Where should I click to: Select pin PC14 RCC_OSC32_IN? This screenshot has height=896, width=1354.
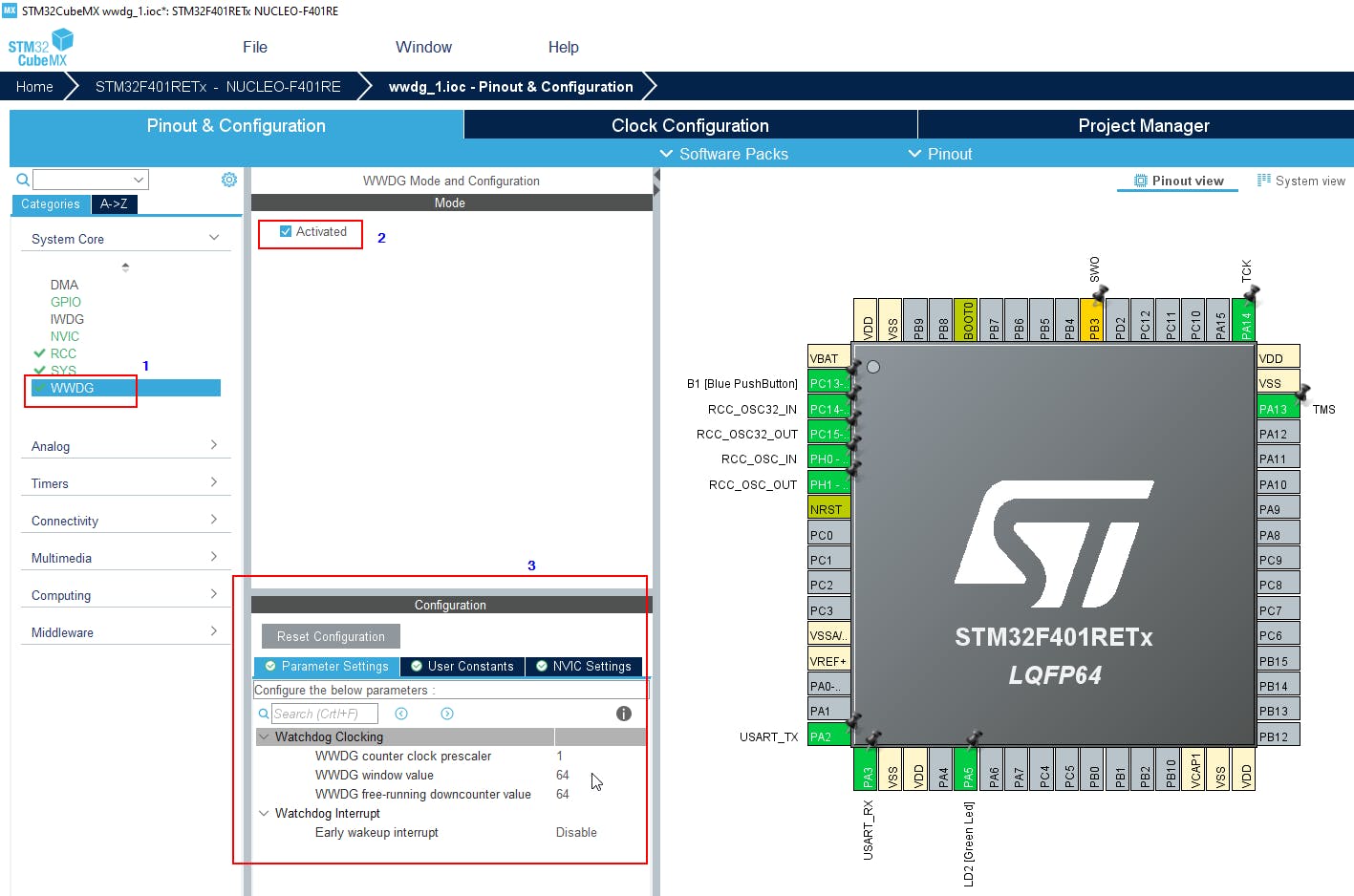(828, 409)
